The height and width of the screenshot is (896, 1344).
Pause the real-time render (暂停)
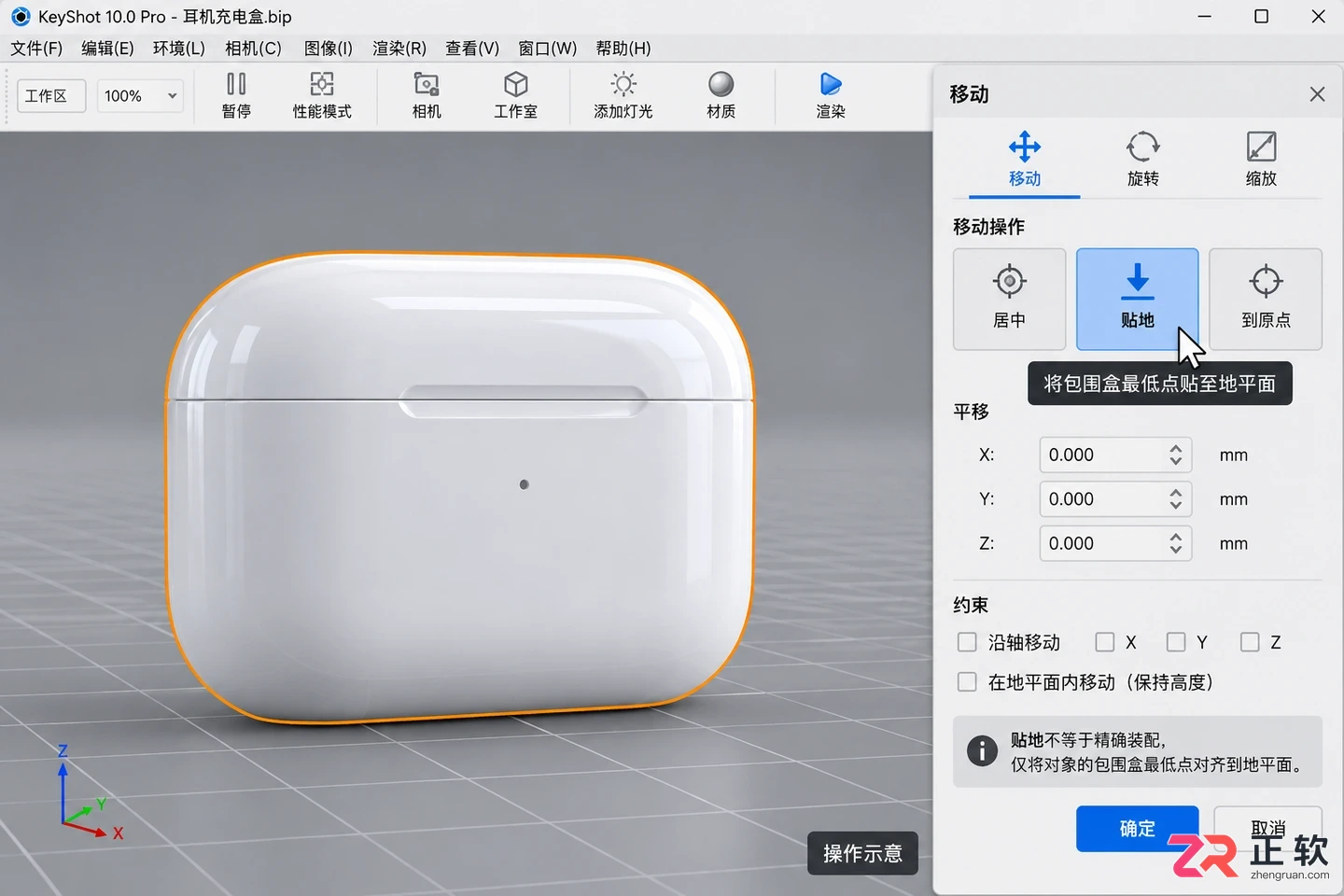tap(236, 95)
